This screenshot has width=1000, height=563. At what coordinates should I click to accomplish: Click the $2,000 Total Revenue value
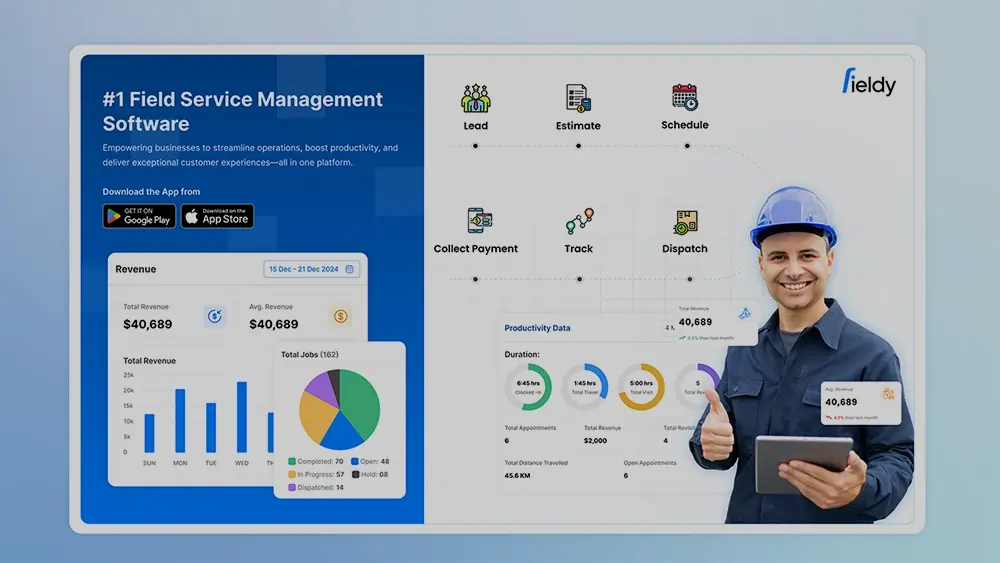click(595, 441)
